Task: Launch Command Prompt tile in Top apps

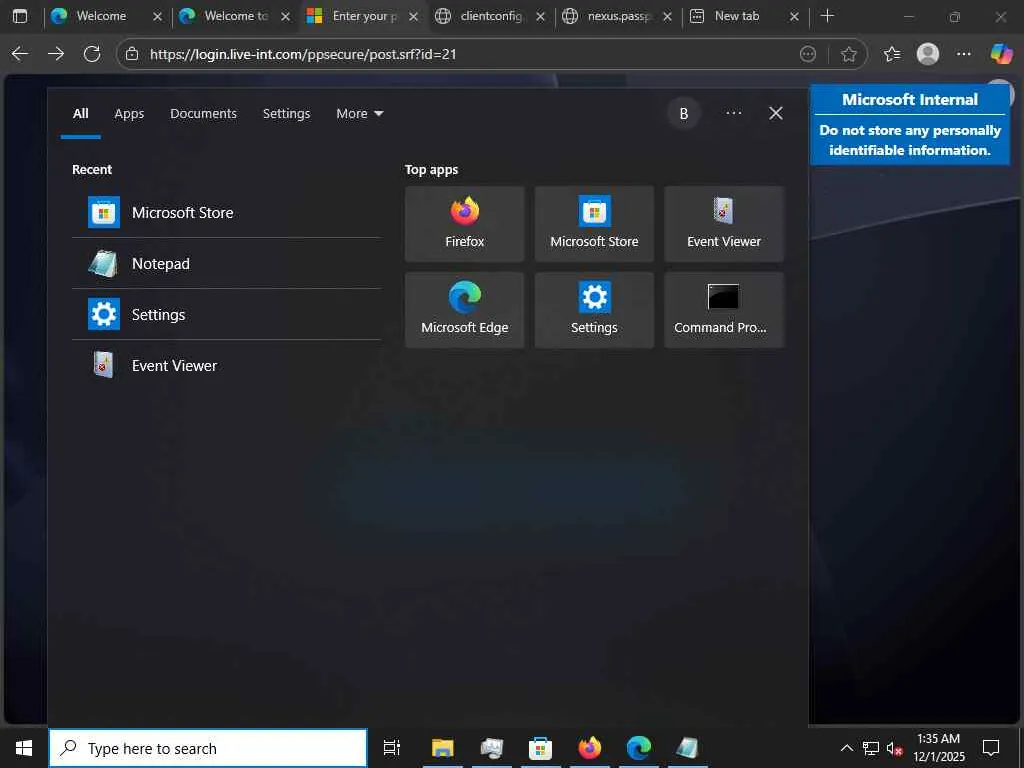Action: 724,310
